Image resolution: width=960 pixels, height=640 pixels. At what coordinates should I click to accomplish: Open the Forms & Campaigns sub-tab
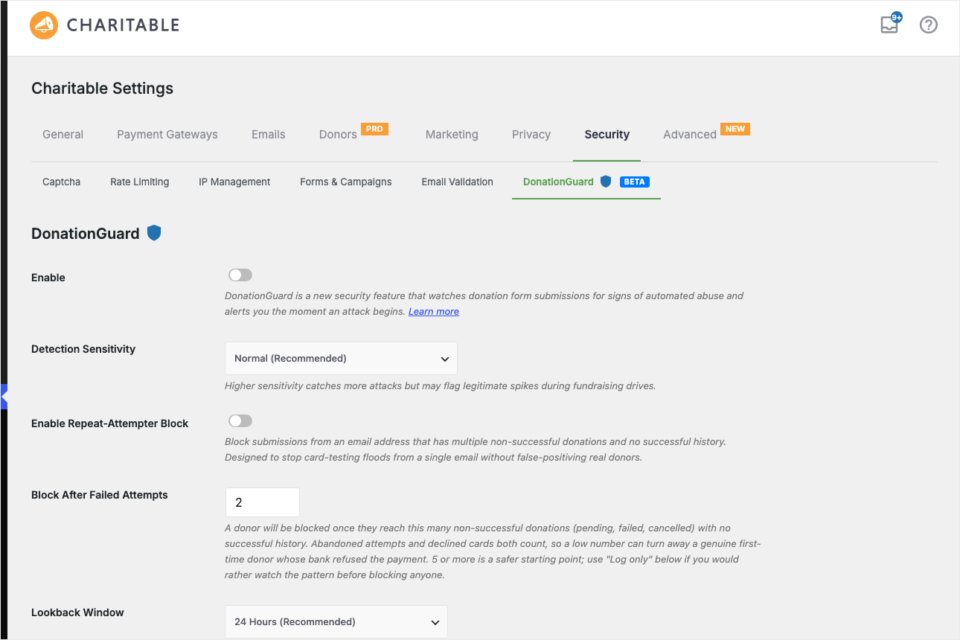point(346,182)
